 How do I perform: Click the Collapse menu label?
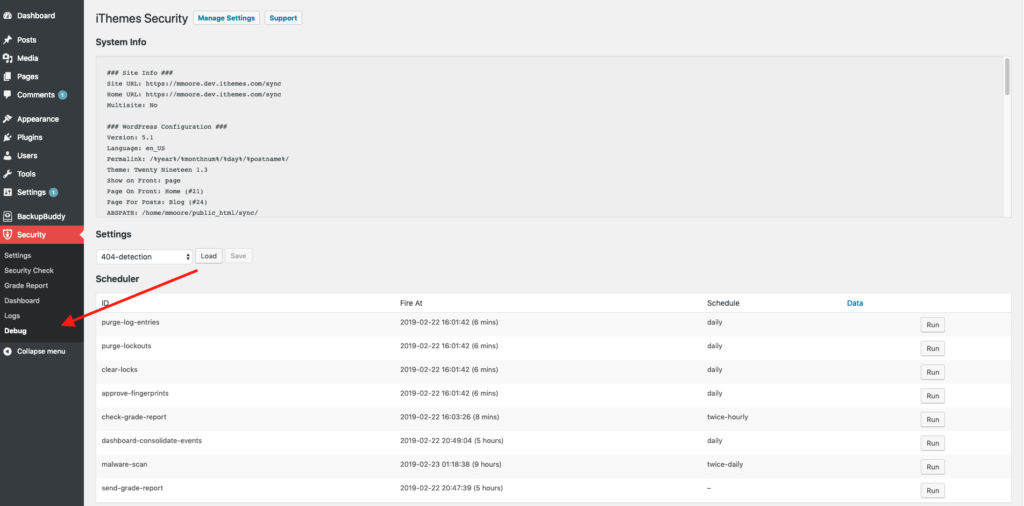[41, 351]
